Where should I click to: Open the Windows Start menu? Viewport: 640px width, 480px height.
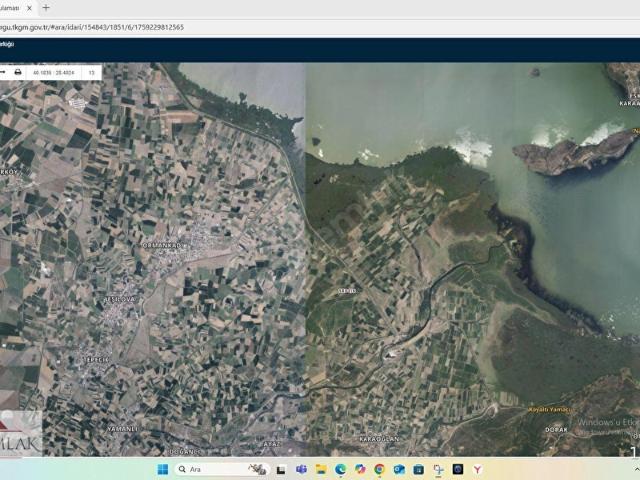click(162, 469)
